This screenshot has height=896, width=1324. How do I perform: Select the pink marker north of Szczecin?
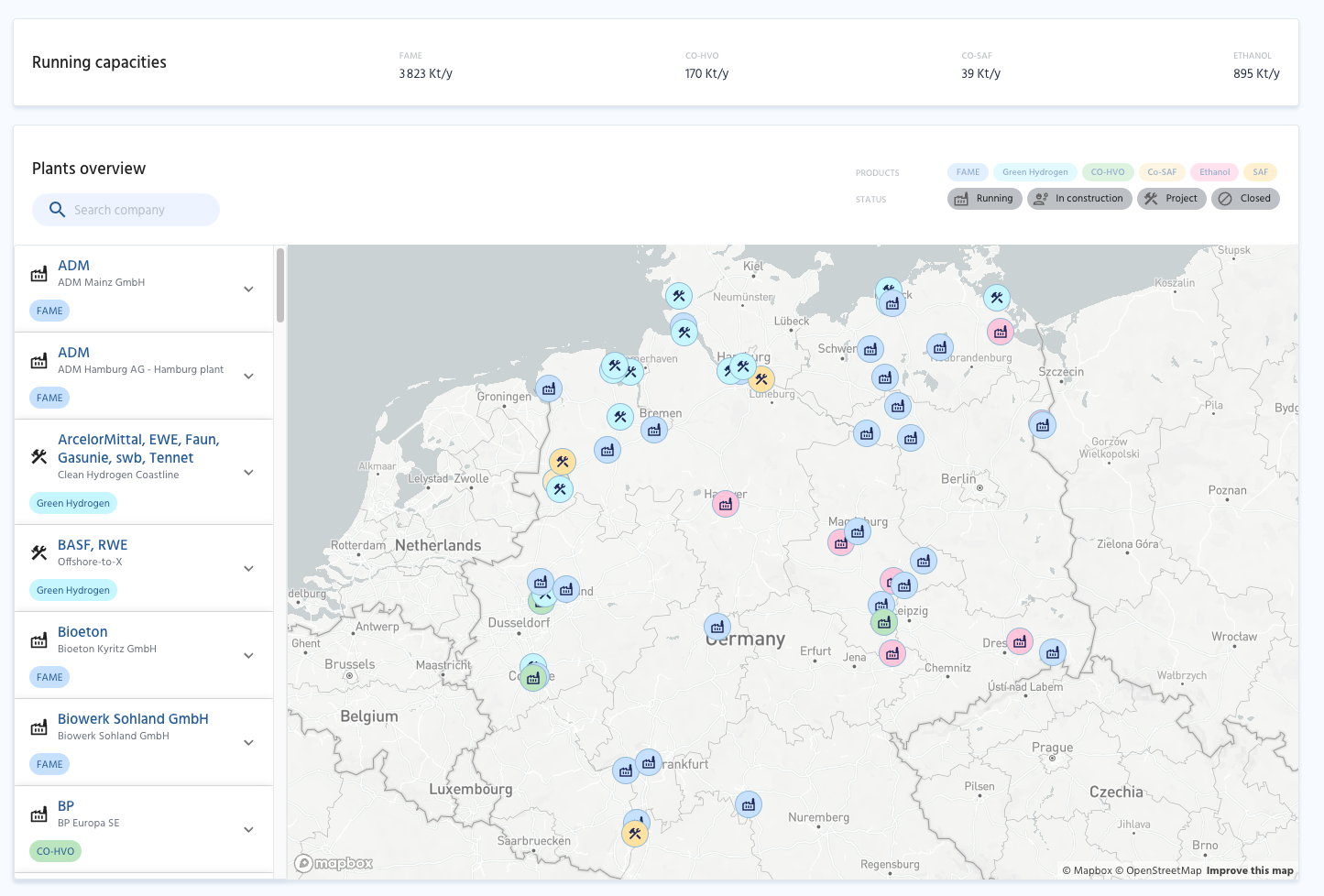(x=1001, y=332)
